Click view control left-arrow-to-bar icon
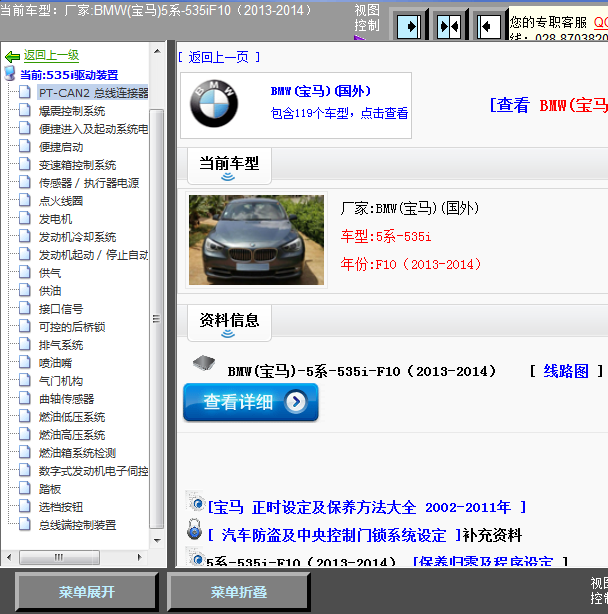Screen dimensions: 608x614 coord(489,27)
